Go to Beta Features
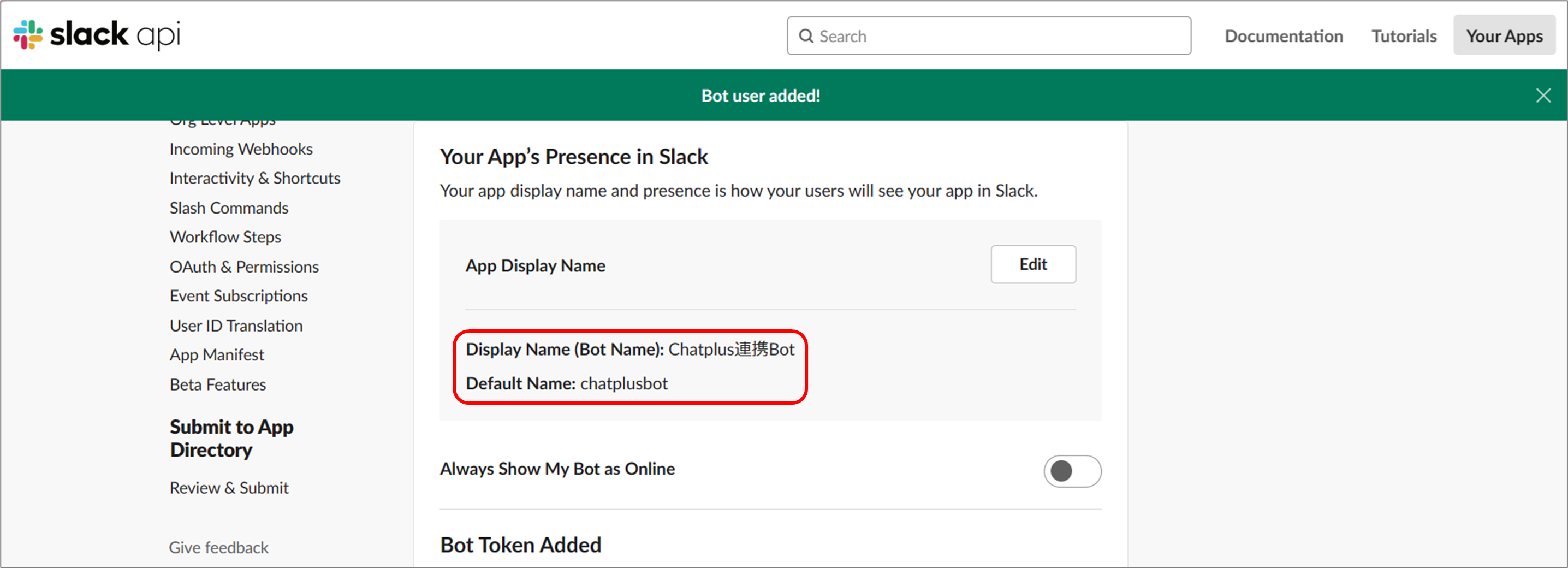The image size is (1568, 568). tap(218, 384)
